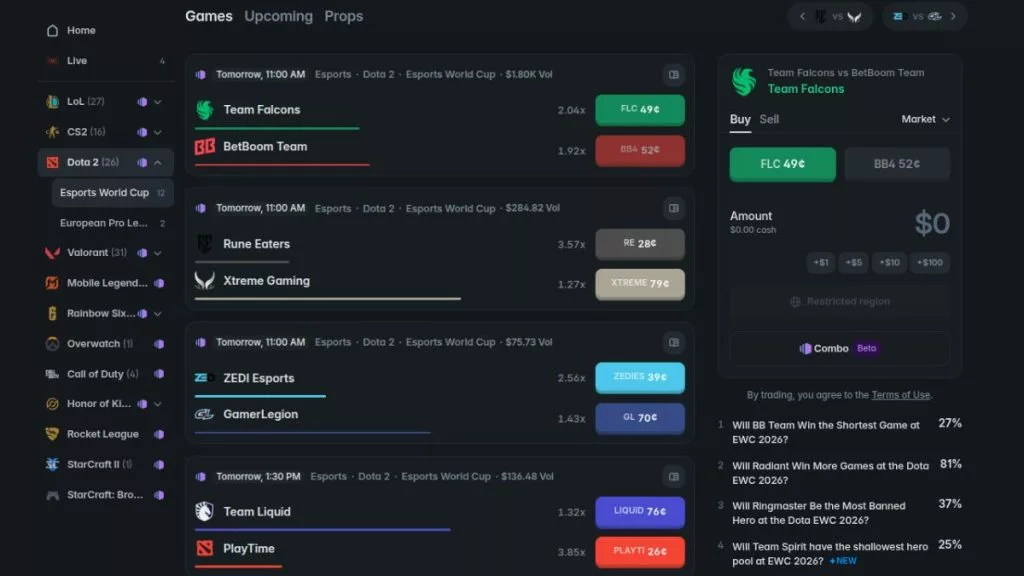The width and height of the screenshot is (1024, 576).
Task: Click the Xtreme Gaming logo
Action: (204, 281)
